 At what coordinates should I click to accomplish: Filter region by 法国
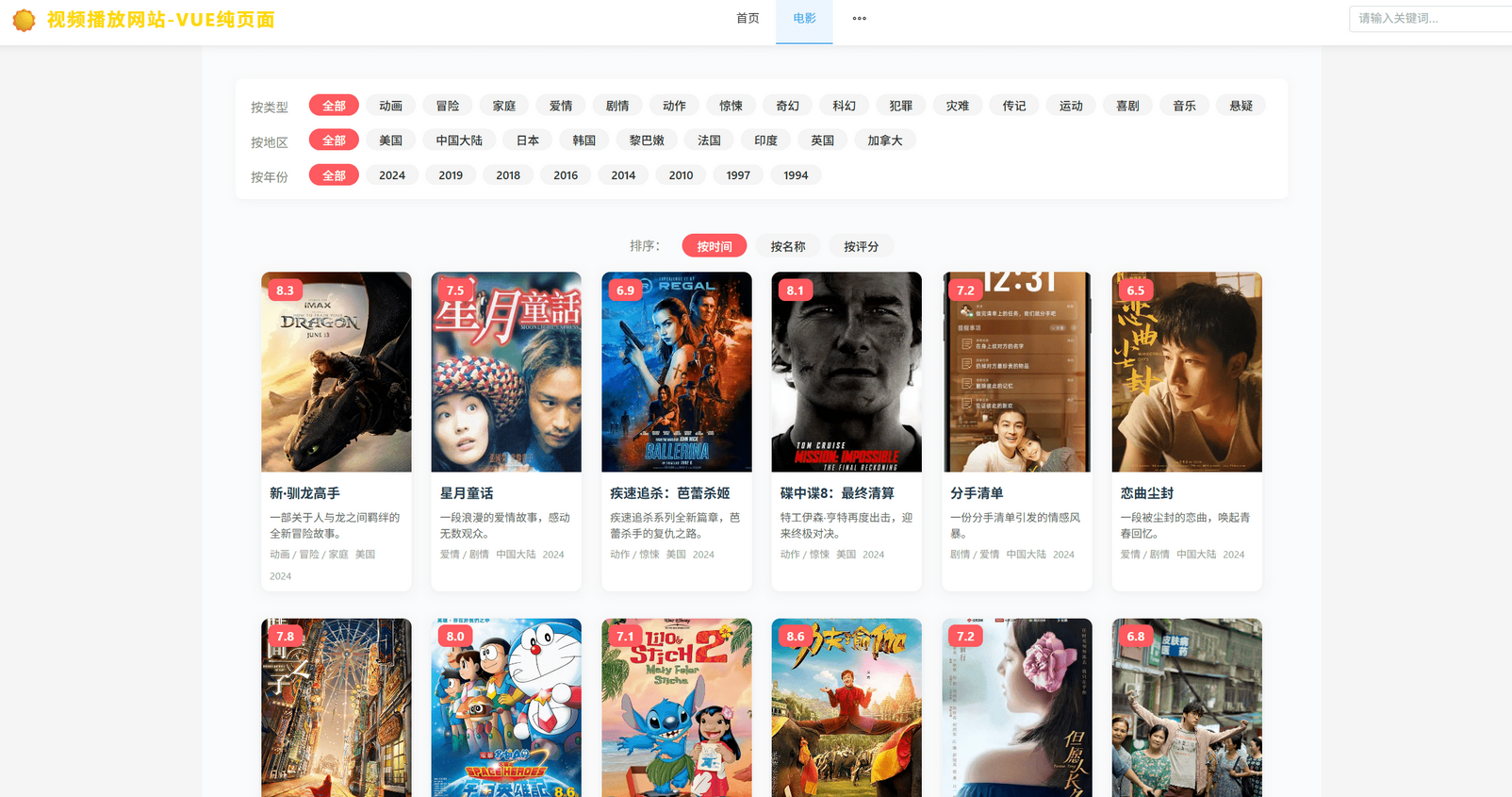click(x=709, y=141)
